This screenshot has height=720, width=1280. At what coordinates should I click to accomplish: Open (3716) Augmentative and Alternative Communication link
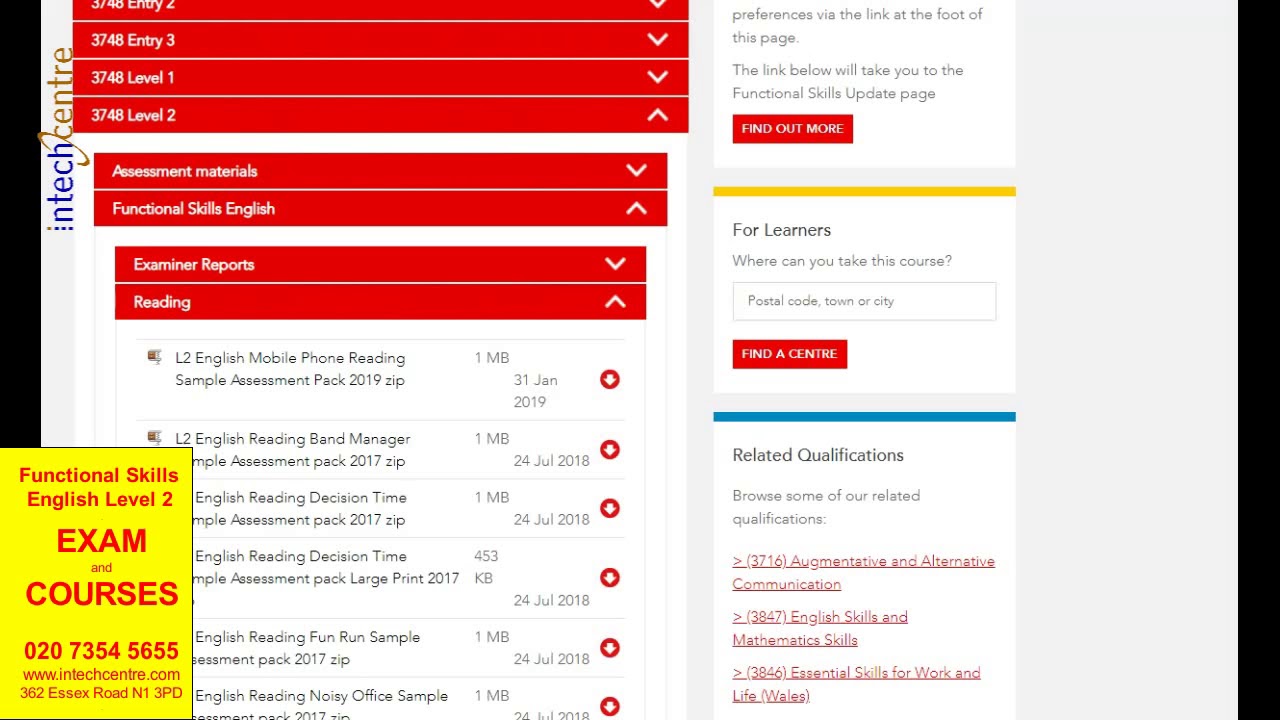pyautogui.click(x=863, y=573)
